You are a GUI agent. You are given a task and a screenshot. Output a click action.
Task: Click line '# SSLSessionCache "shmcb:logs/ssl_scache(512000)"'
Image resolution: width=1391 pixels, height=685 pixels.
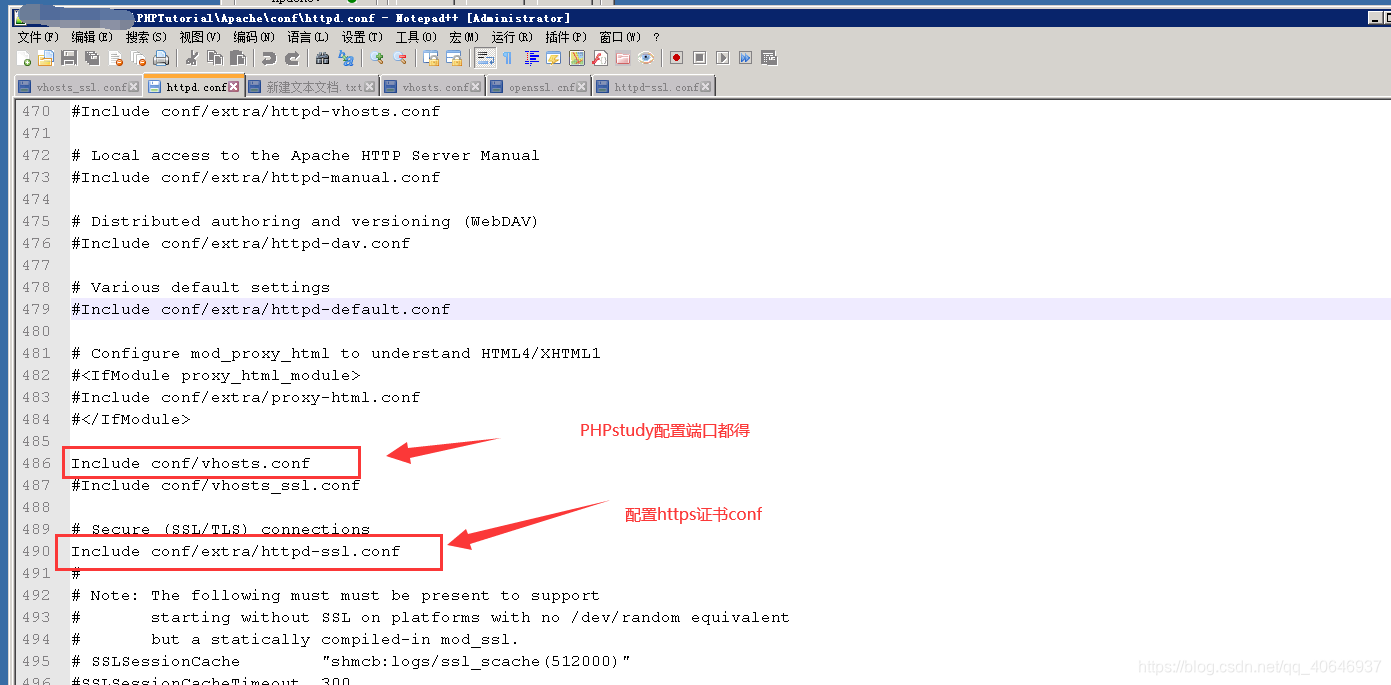coord(351,661)
